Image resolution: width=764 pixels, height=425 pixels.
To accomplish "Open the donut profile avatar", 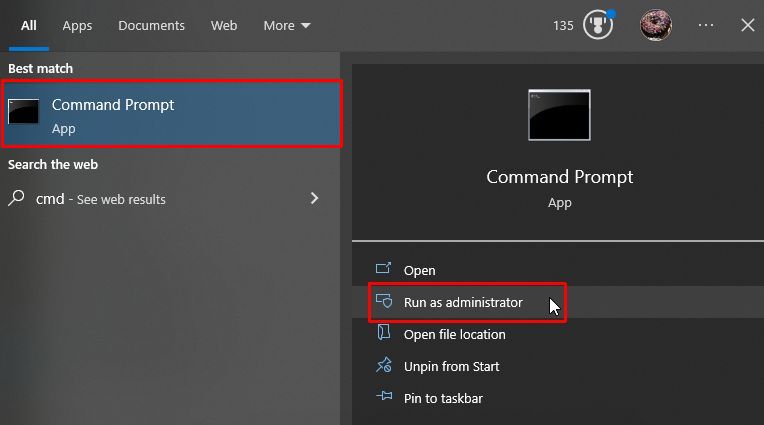I will coord(656,25).
